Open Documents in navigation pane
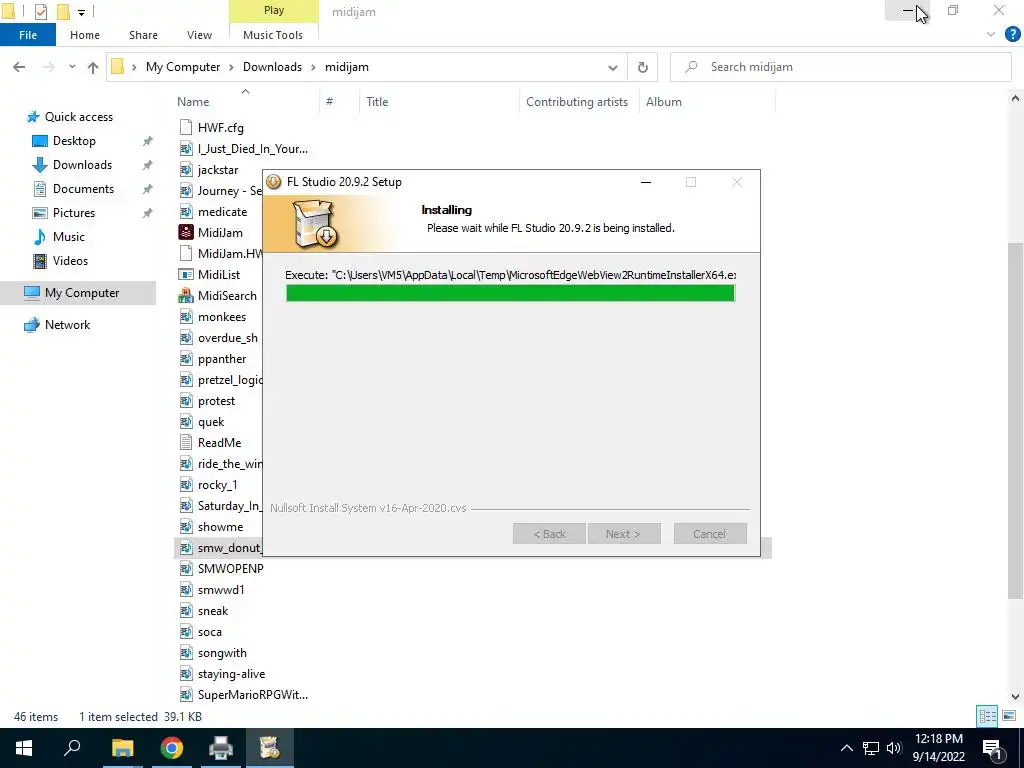Screen dimensions: 1024x768 (x=83, y=189)
